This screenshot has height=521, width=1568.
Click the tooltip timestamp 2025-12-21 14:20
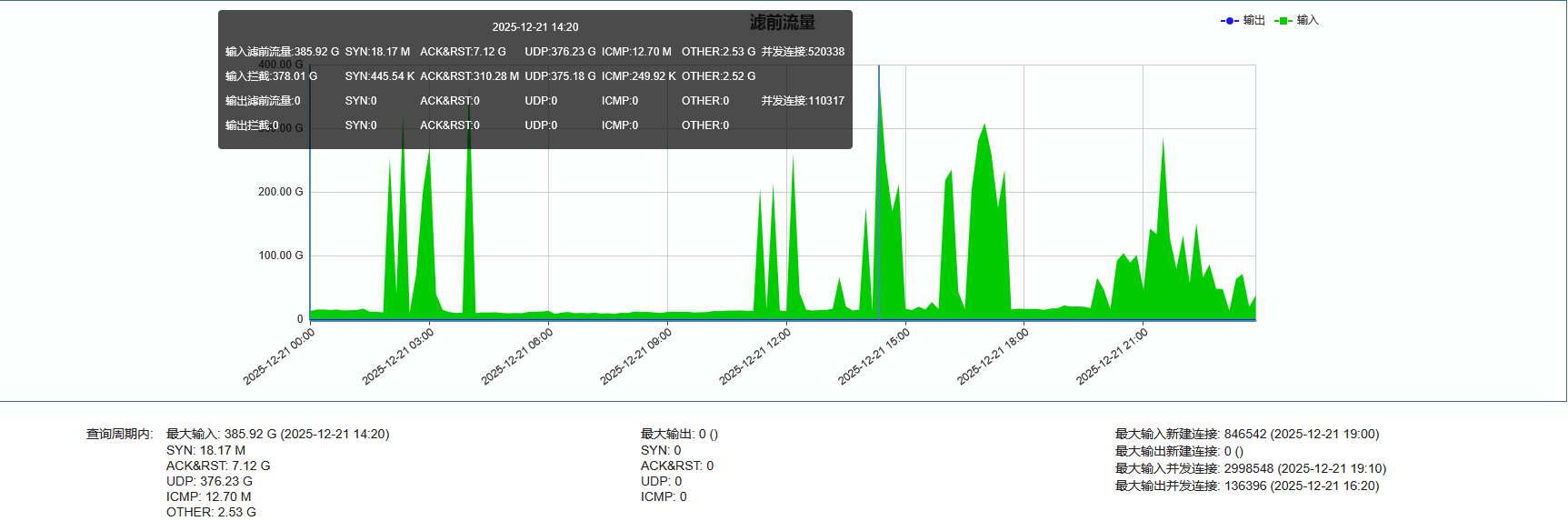pos(534,27)
